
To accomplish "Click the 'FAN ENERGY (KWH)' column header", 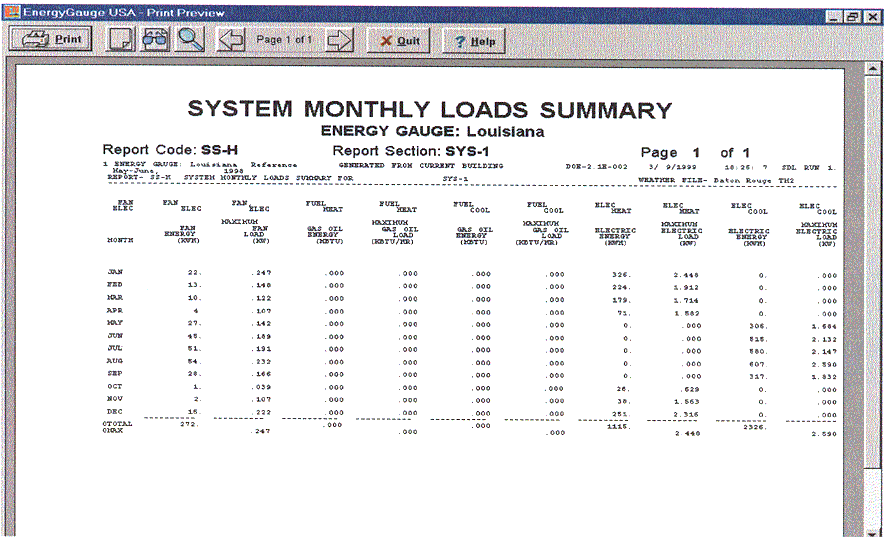I will [x=182, y=234].
